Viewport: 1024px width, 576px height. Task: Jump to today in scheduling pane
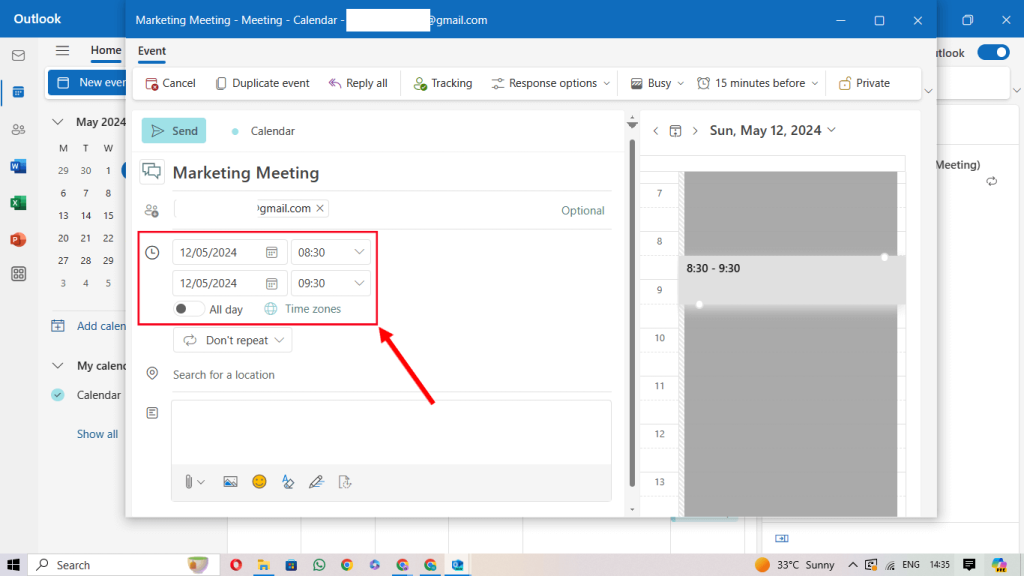pyautogui.click(x=675, y=131)
